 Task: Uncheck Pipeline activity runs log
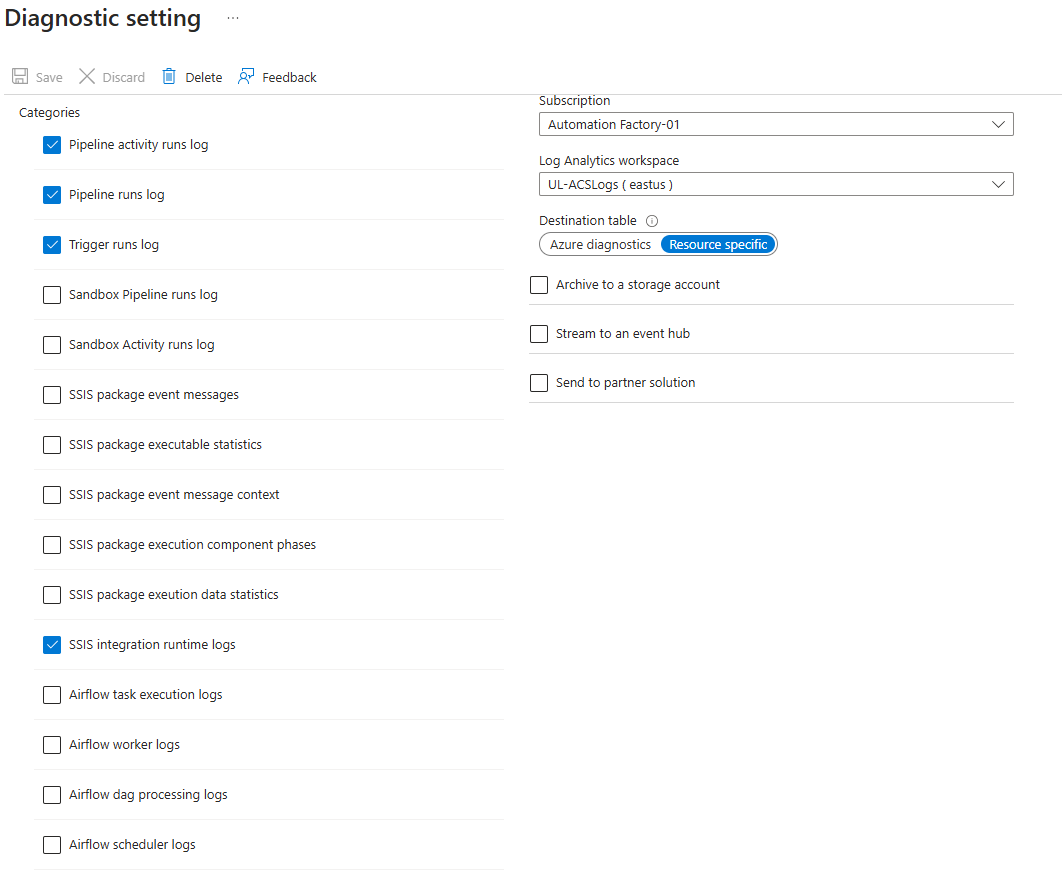pyautogui.click(x=52, y=145)
